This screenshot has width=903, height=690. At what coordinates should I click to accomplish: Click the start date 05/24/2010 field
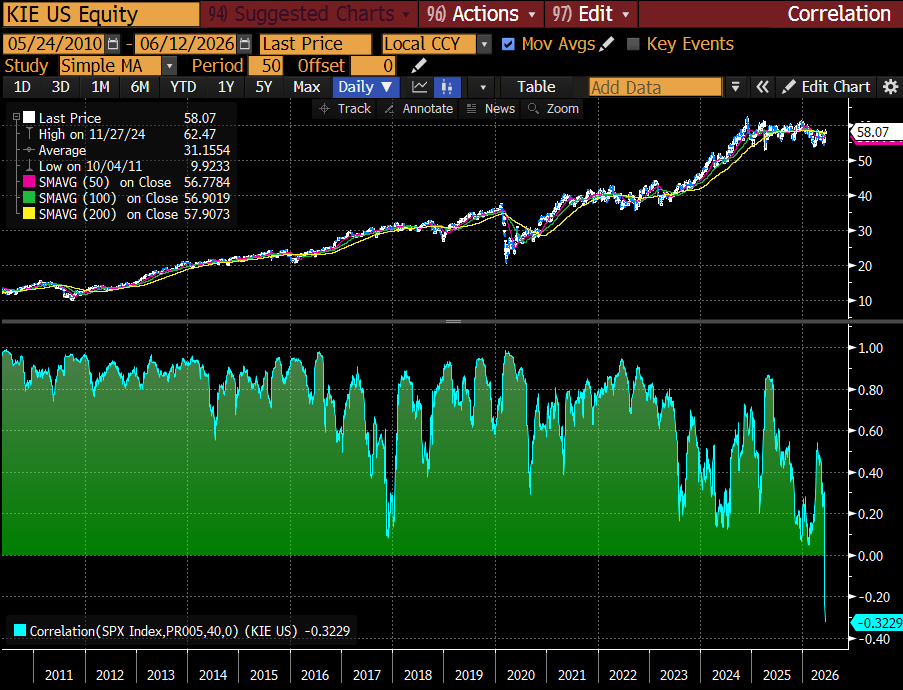[x=54, y=44]
